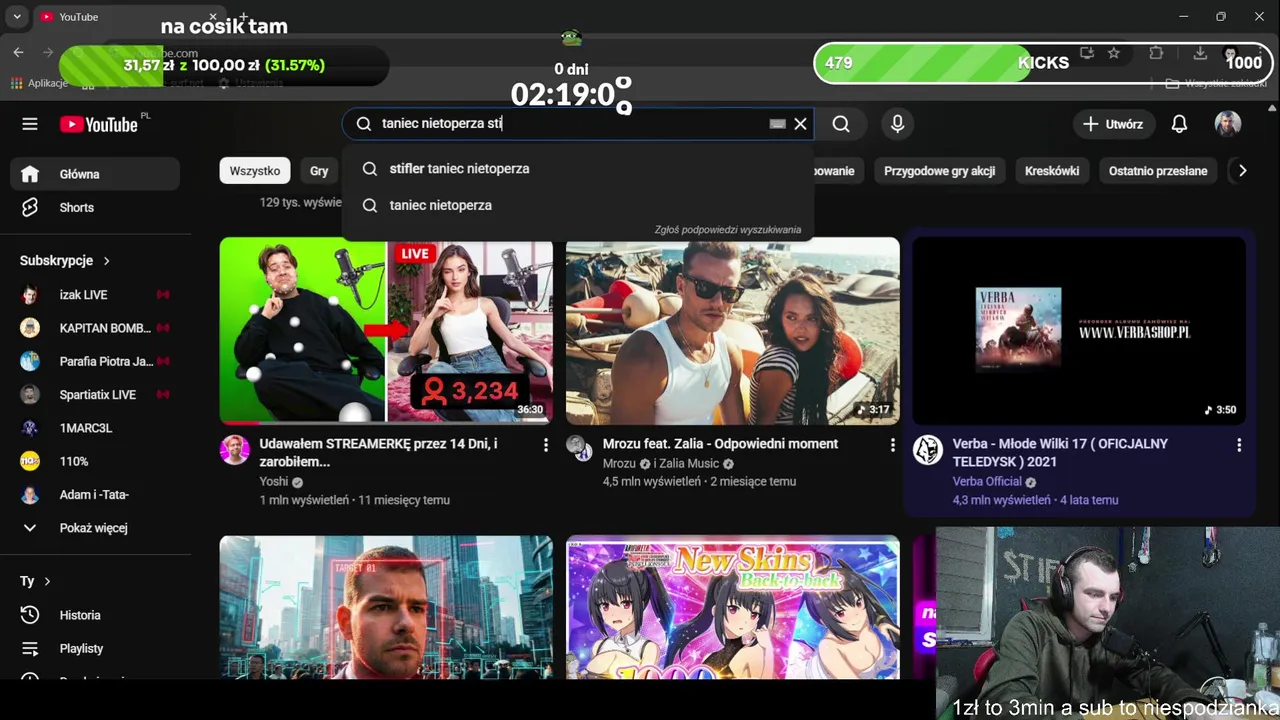The image size is (1280, 720).
Task: Open Aplikacje bookmarks shortcut
Action: click(x=40, y=83)
